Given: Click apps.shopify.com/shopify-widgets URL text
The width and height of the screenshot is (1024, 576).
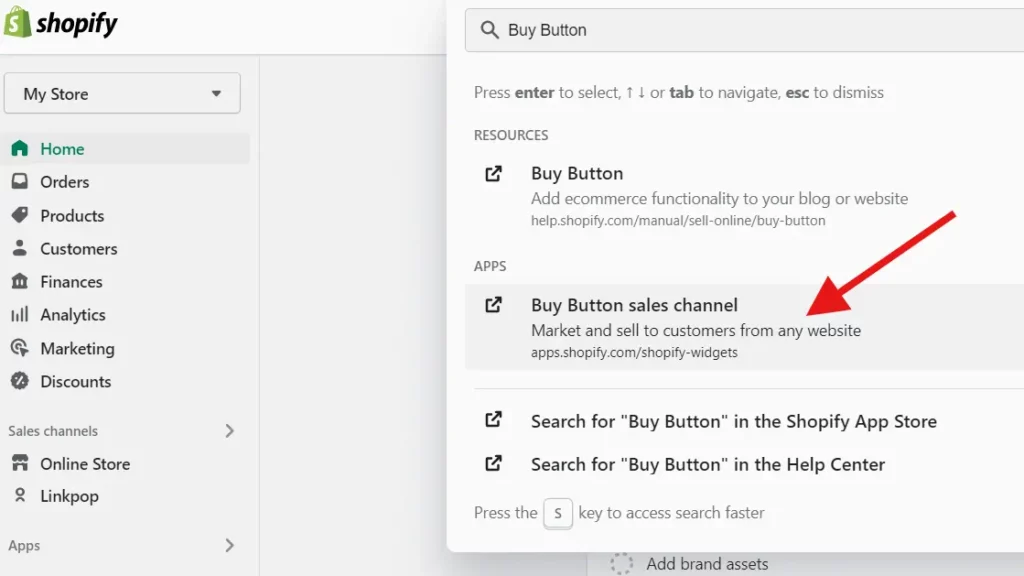Looking at the screenshot, I should (634, 353).
